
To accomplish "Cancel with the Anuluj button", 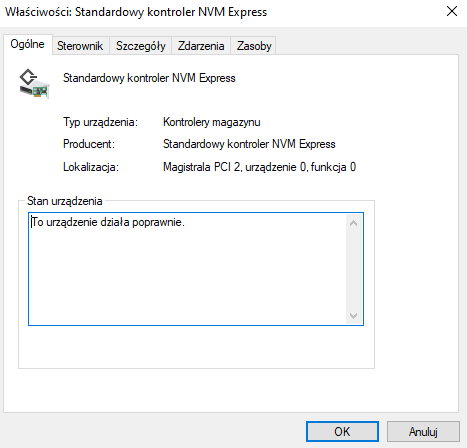I will 423,432.
